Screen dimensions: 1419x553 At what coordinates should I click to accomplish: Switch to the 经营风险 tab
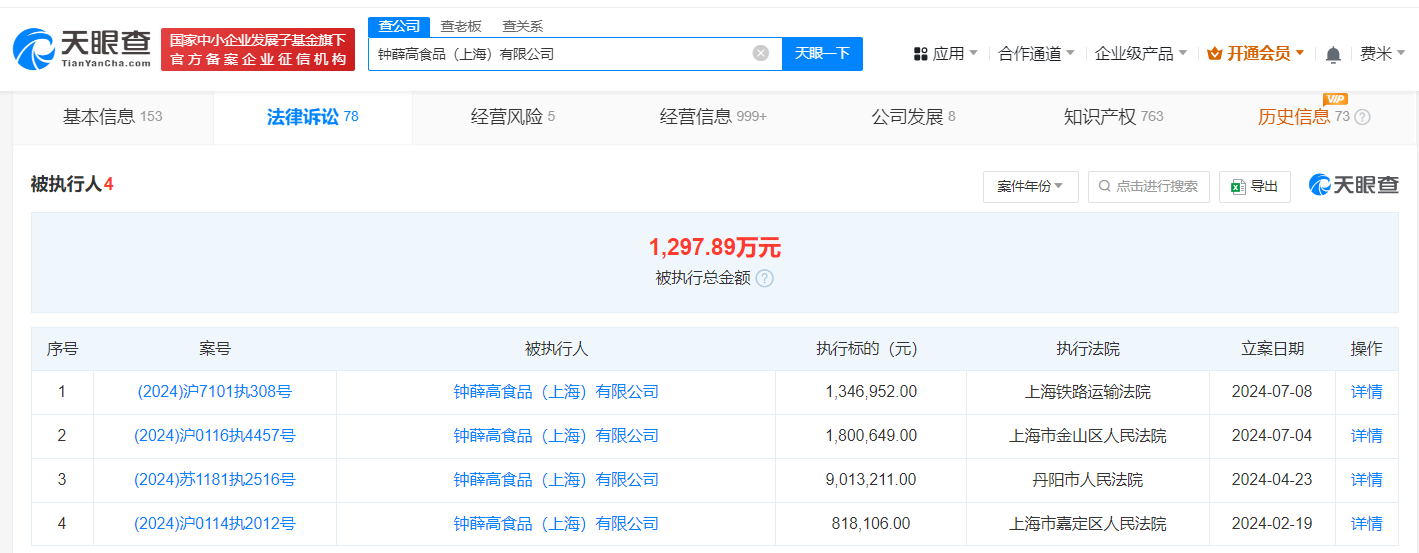click(x=513, y=117)
